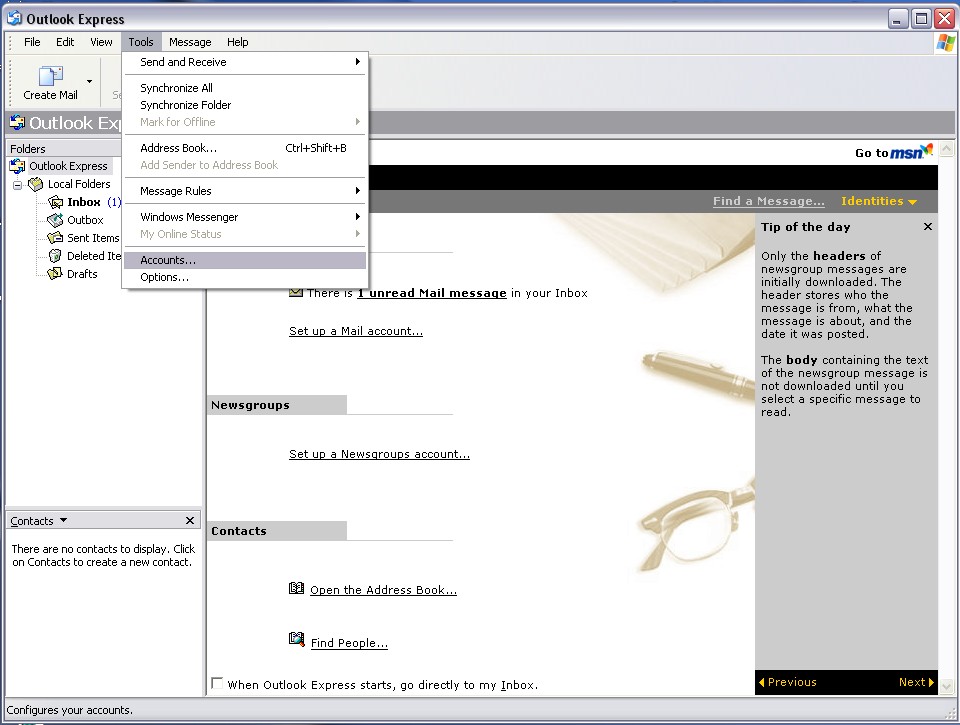Image resolution: width=960 pixels, height=725 pixels.
Task: Click the Folders pane header
Action: pos(64,148)
